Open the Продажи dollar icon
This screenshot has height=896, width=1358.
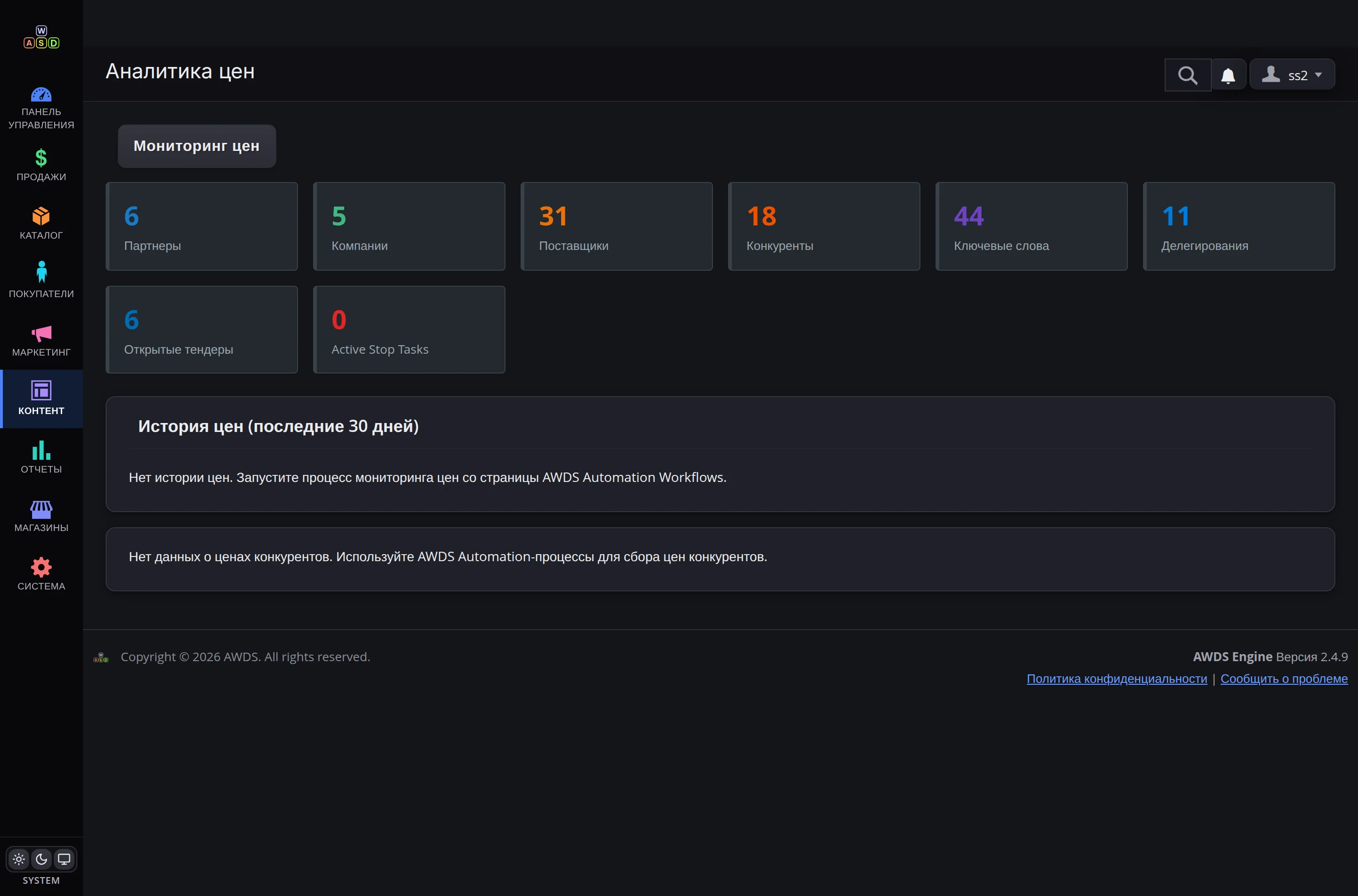pos(41,158)
